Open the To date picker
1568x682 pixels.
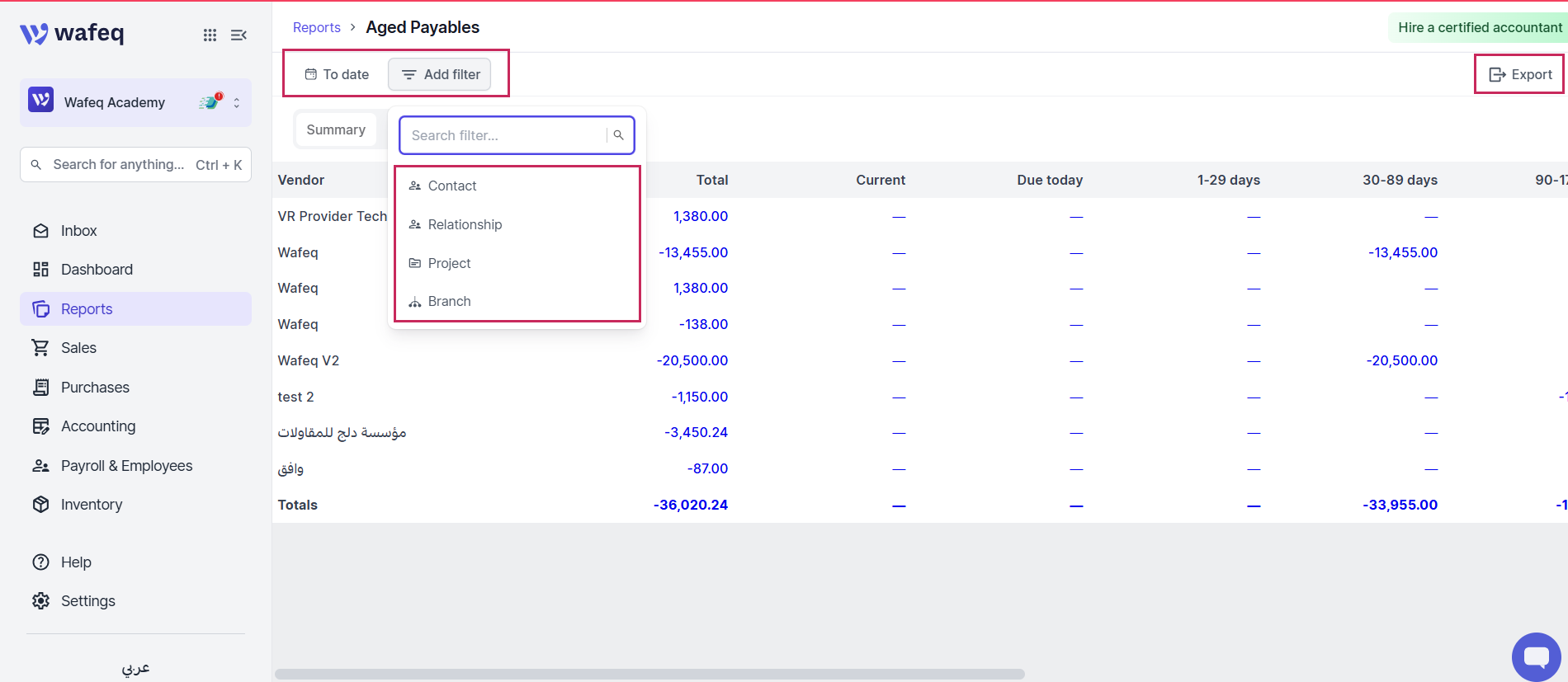click(337, 74)
